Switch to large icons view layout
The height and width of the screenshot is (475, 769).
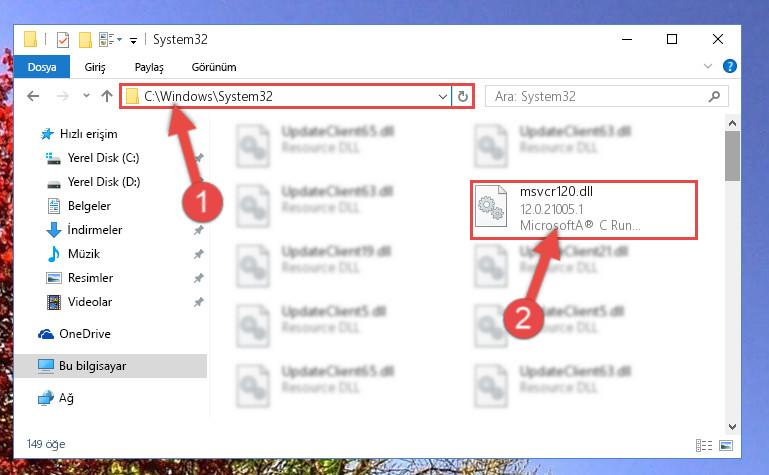726,445
